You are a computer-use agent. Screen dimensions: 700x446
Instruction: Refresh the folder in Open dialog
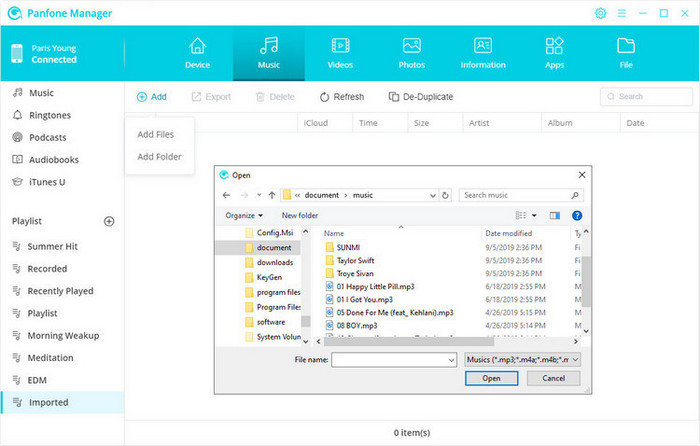[x=445, y=196]
